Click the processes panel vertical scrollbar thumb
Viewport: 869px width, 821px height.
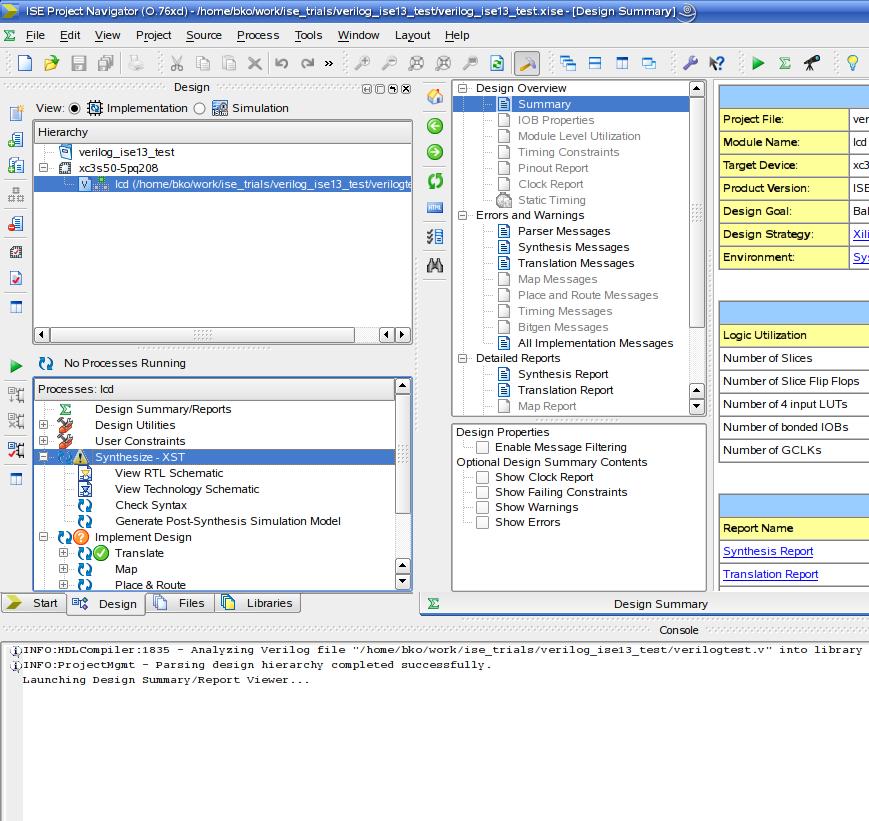pos(403,453)
